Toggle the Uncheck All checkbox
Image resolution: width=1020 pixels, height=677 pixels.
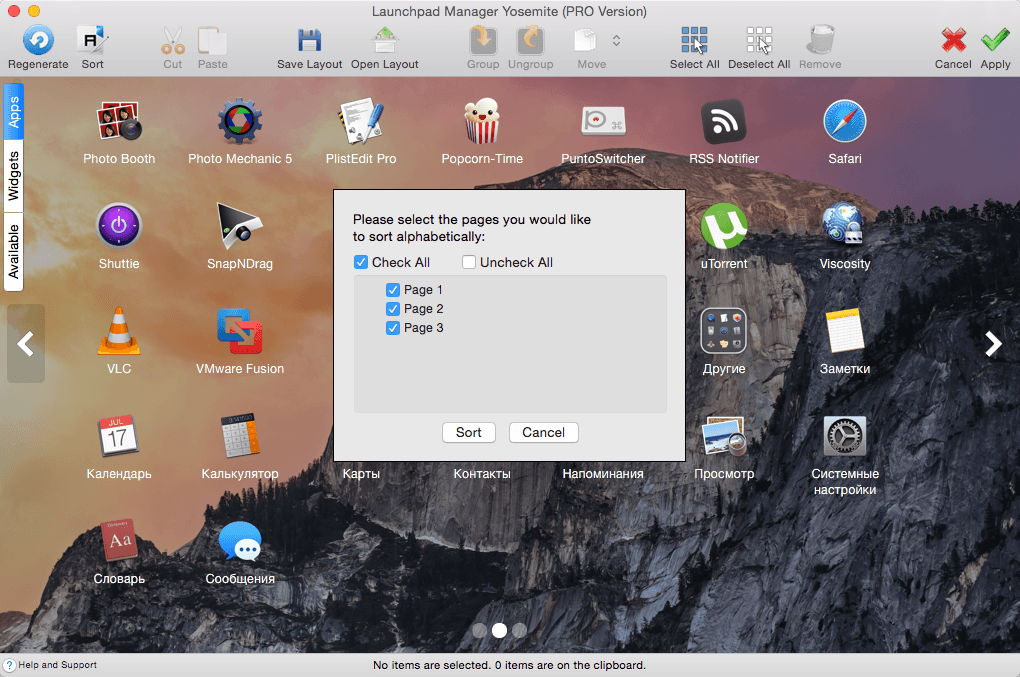pyautogui.click(x=469, y=262)
